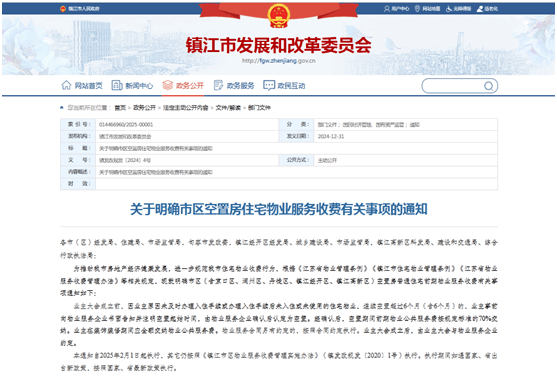Go to 首页 in the breadcrumb
This screenshot has width=557, height=391.
coord(120,108)
